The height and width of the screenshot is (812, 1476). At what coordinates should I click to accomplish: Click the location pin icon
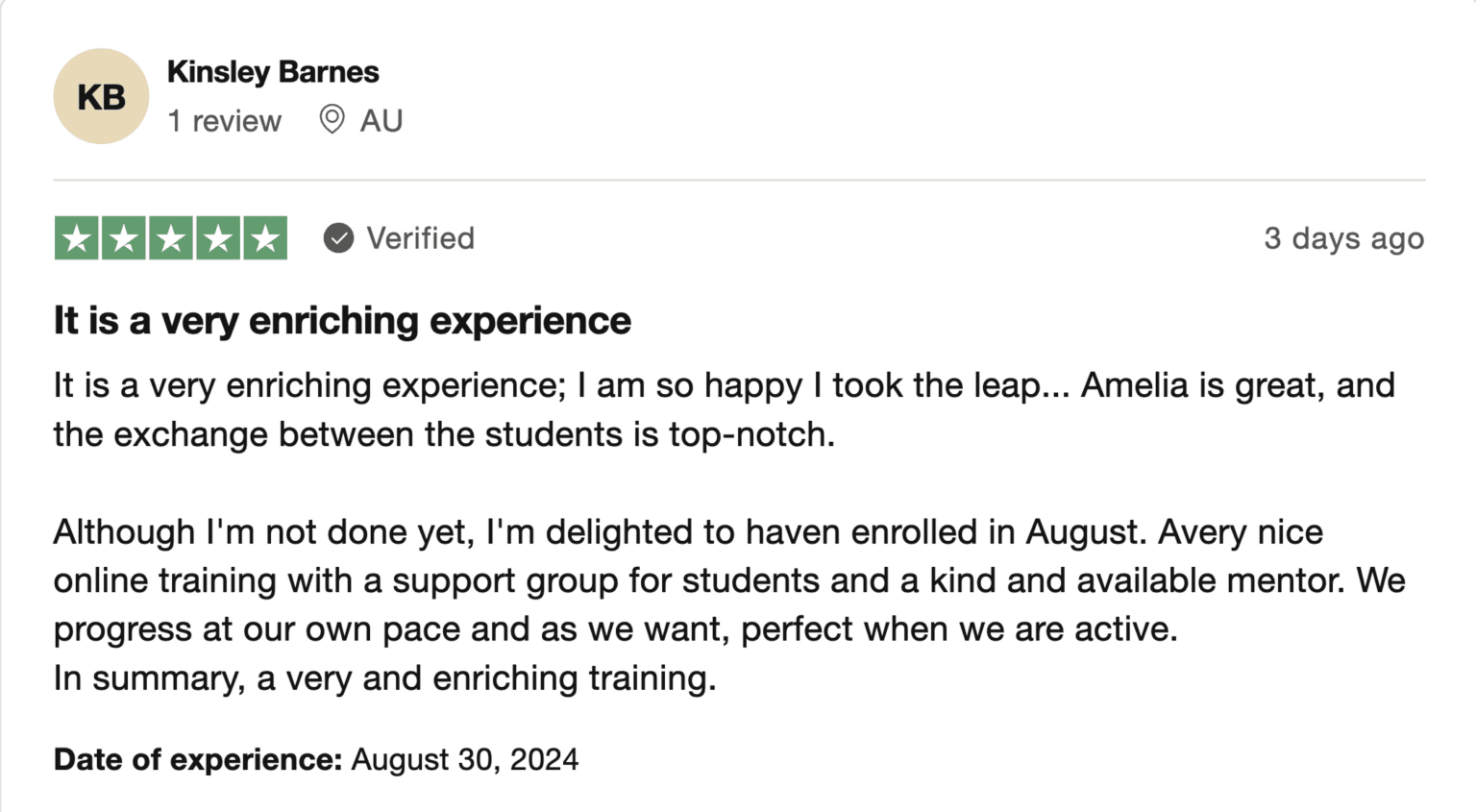click(x=332, y=120)
